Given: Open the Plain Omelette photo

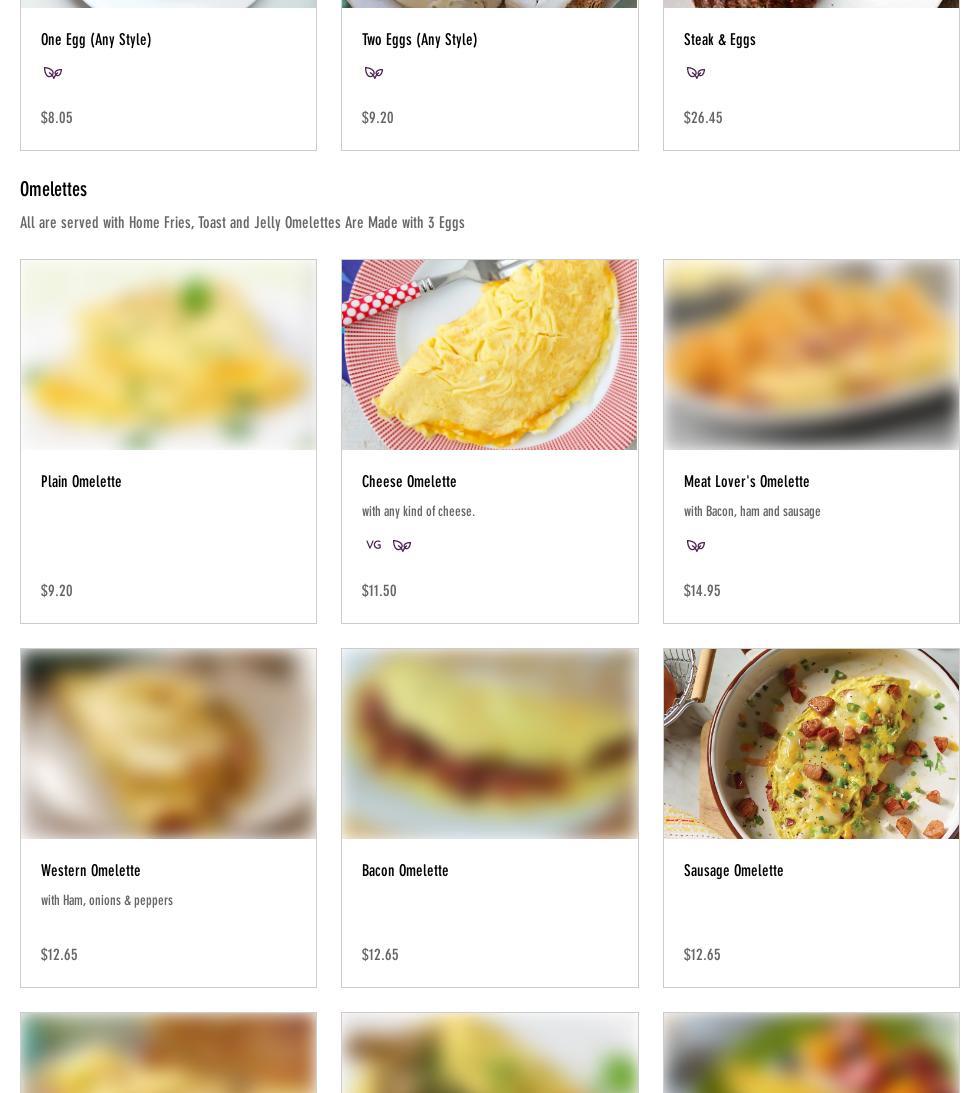Looking at the screenshot, I should pos(168,355).
